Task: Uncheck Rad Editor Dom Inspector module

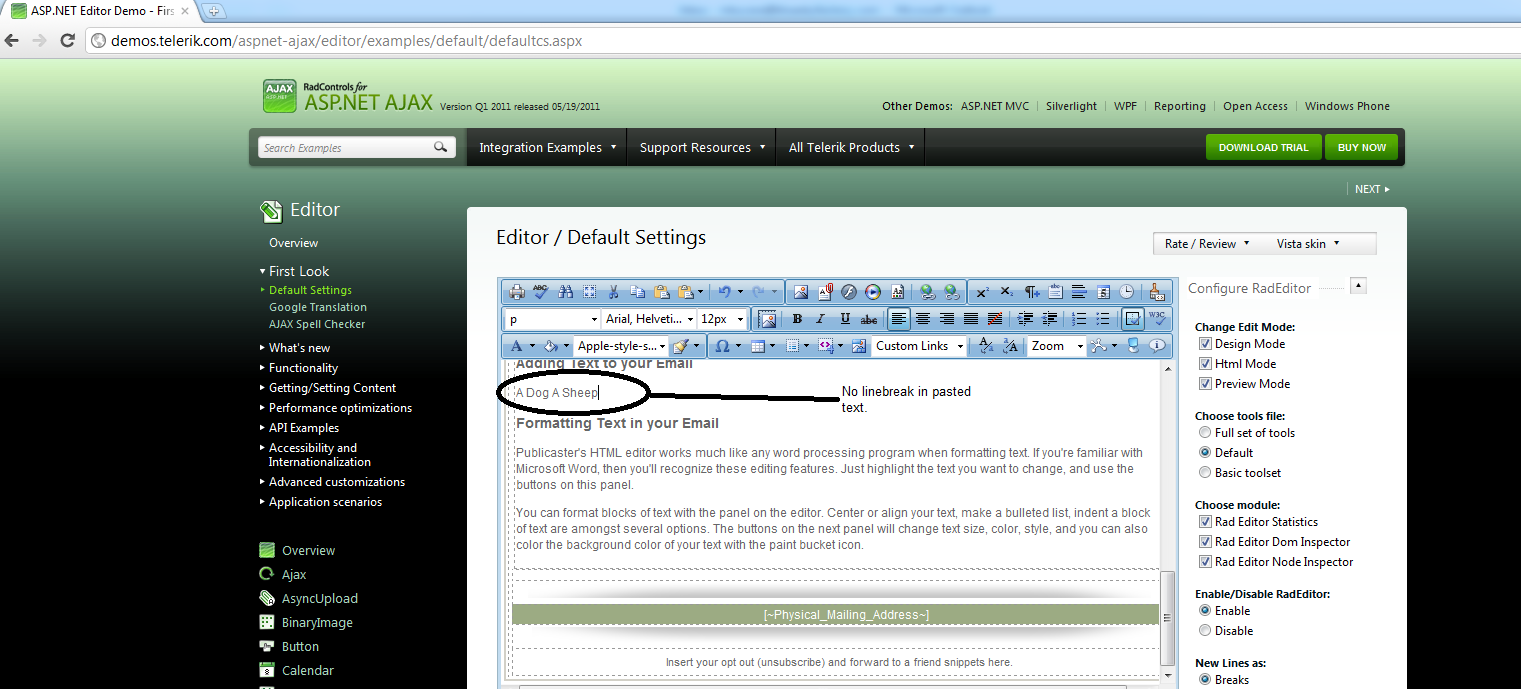Action: 1205,542
